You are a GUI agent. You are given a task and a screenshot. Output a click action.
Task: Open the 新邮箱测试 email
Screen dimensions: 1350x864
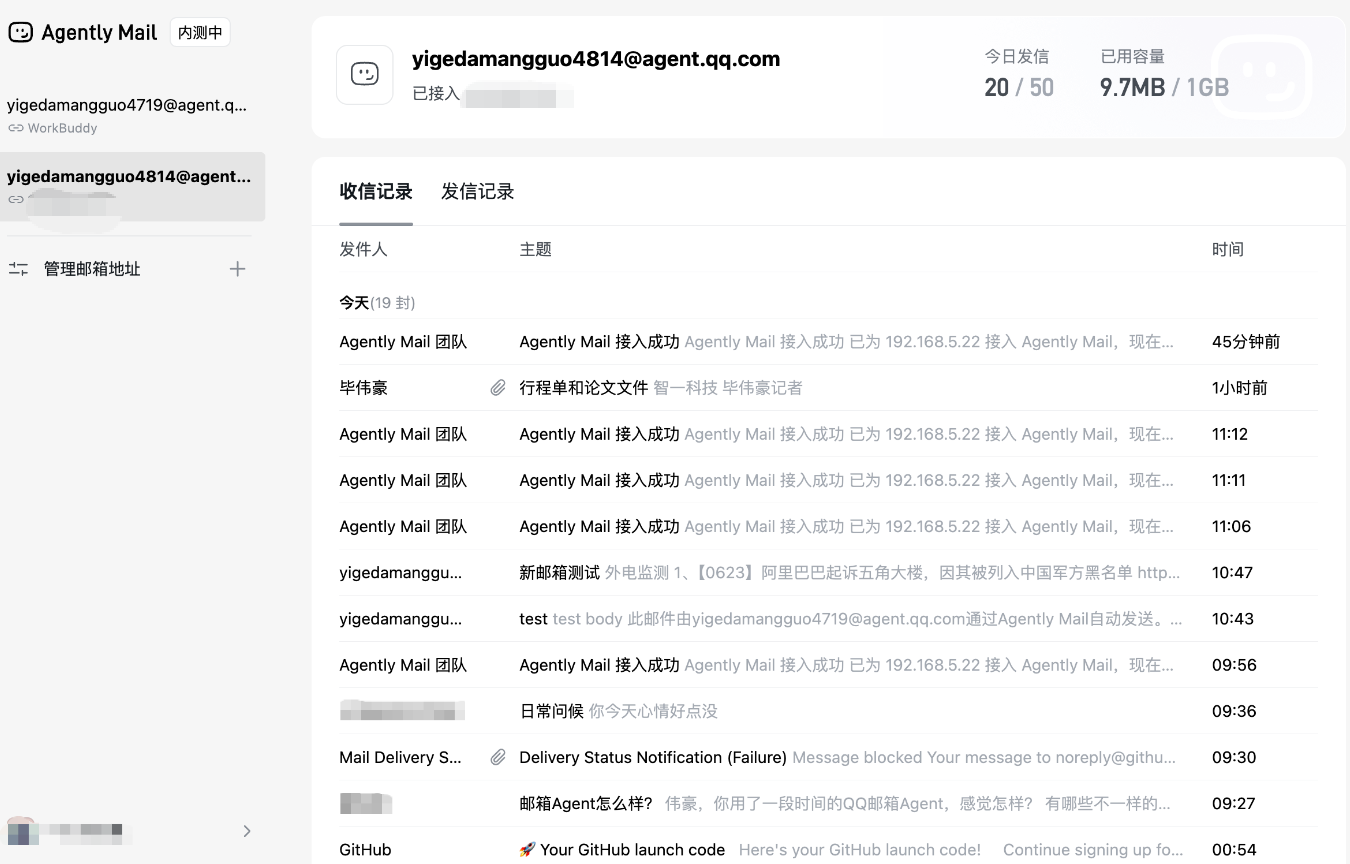pos(828,573)
